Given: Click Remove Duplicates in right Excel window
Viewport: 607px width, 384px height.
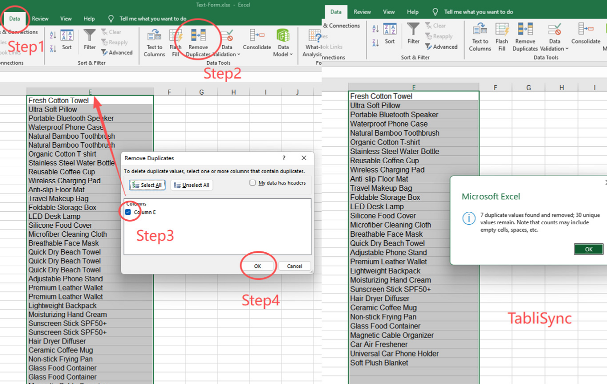Looking at the screenshot, I should click(525, 38).
